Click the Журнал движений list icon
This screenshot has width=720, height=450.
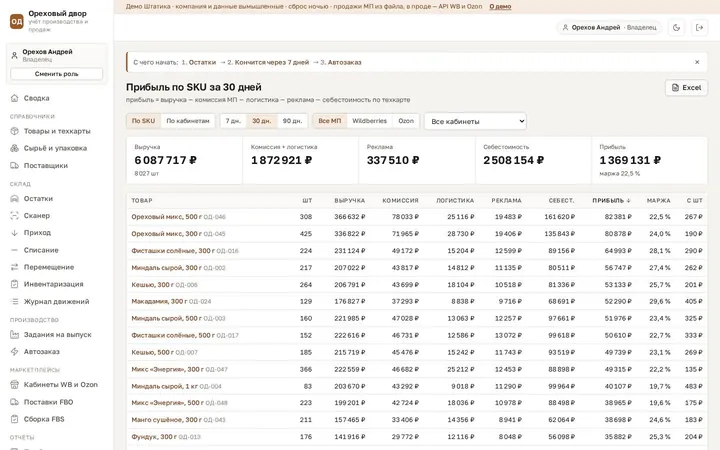pyautogui.click(x=14, y=301)
